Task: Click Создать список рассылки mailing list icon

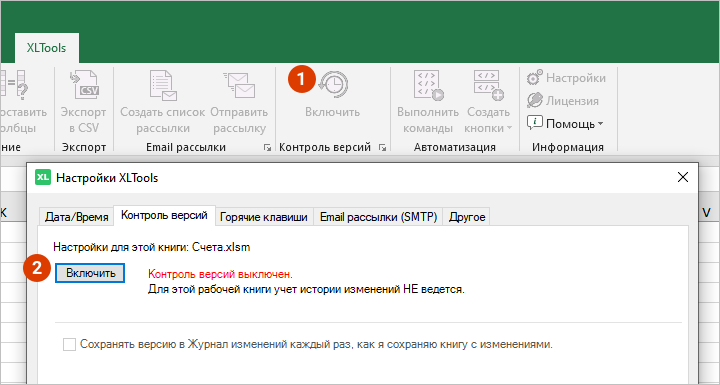Action: pyautogui.click(x=163, y=85)
